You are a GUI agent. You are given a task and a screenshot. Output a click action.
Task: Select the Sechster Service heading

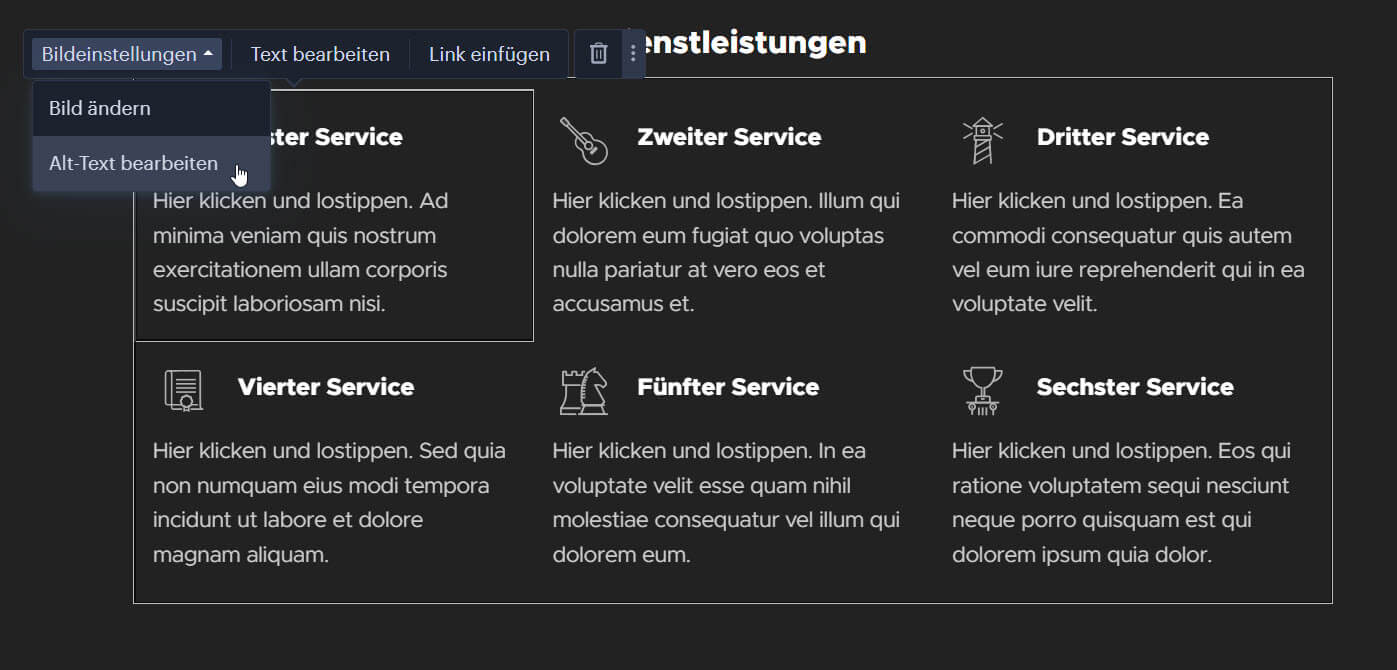pyautogui.click(x=1135, y=387)
